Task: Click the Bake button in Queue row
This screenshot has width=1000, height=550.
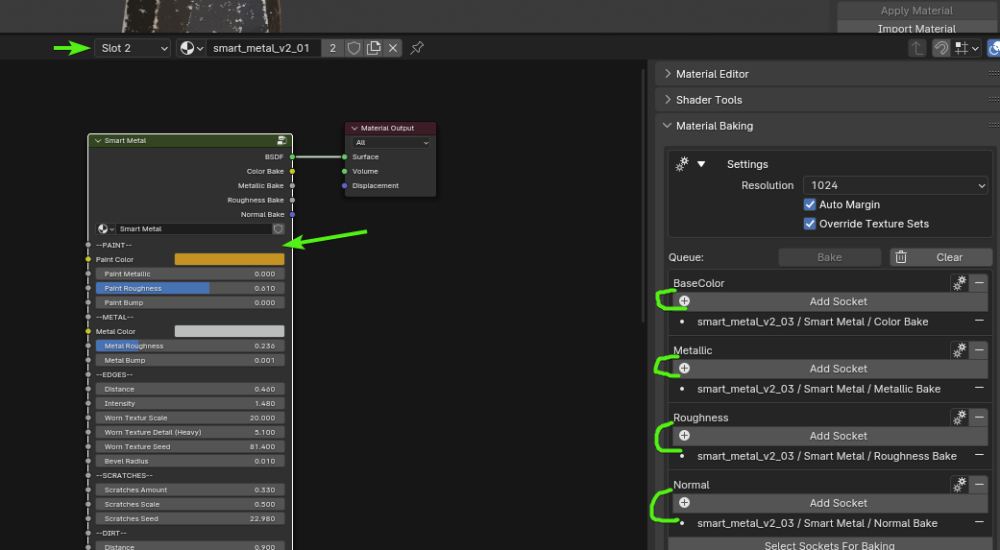Action: (x=830, y=257)
